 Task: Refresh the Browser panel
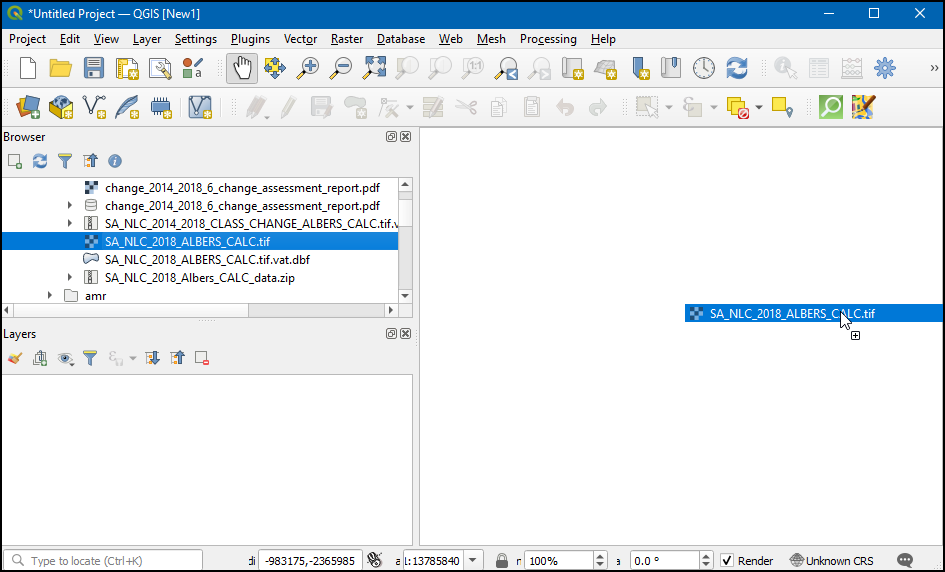(x=40, y=160)
